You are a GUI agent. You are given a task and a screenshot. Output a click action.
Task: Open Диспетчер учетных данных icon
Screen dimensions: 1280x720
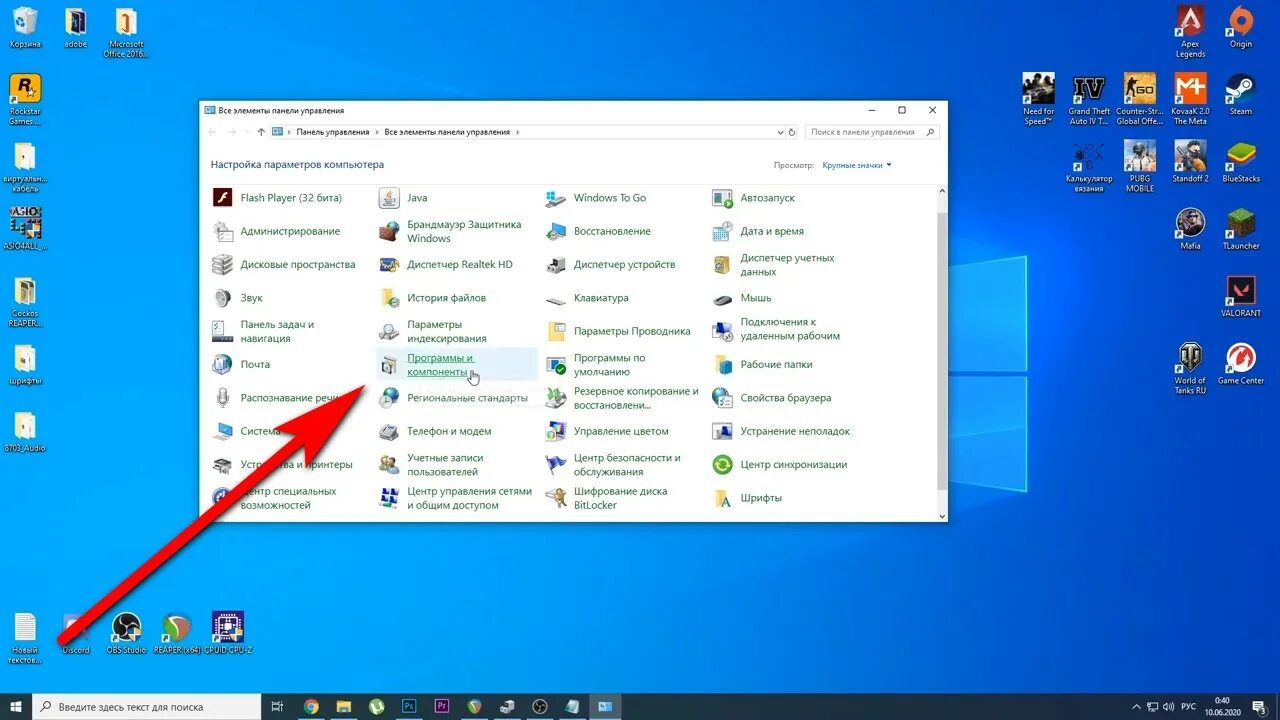click(722, 265)
